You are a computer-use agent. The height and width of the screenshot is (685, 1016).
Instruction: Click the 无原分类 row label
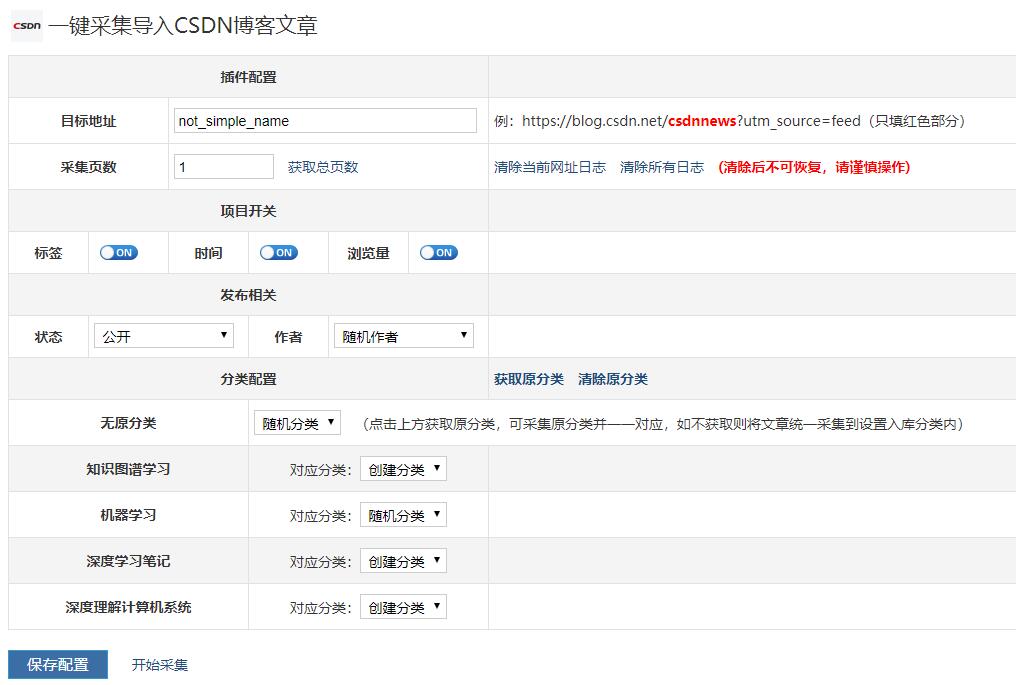point(128,423)
